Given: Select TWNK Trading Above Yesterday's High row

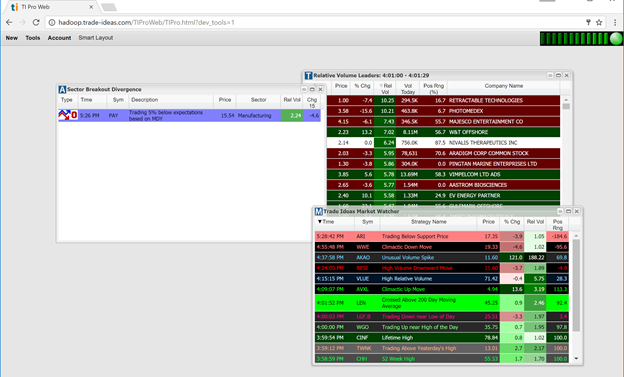Looking at the screenshot, I should [x=442, y=348].
